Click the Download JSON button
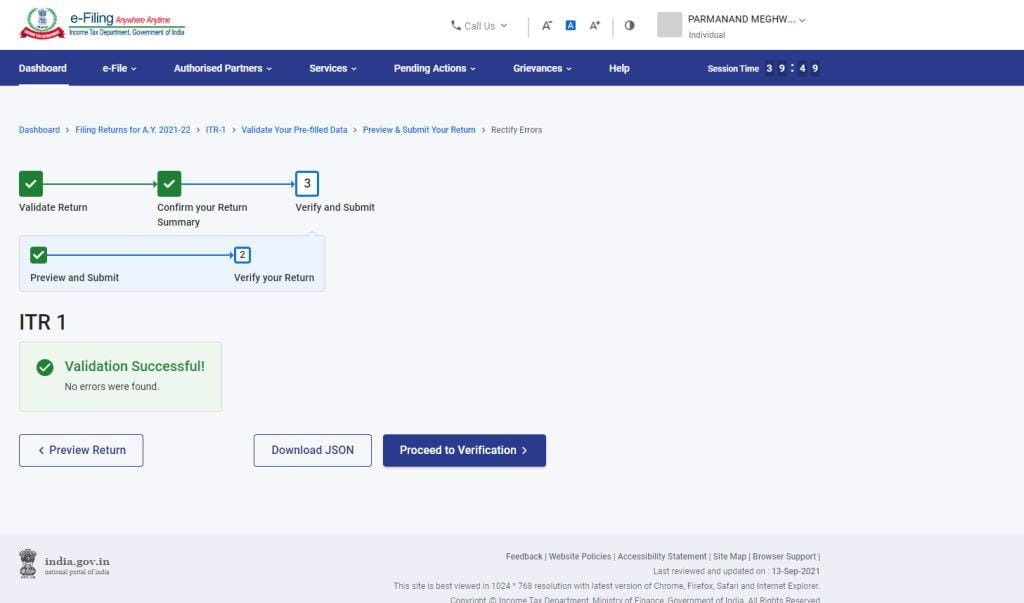This screenshot has width=1024, height=603. coord(312,450)
